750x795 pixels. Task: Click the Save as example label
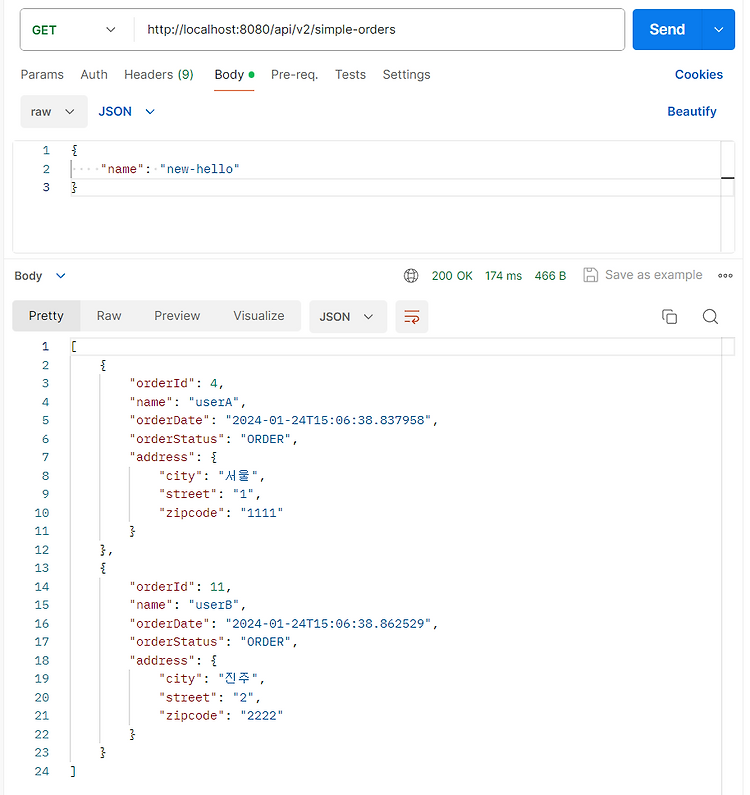click(x=654, y=275)
